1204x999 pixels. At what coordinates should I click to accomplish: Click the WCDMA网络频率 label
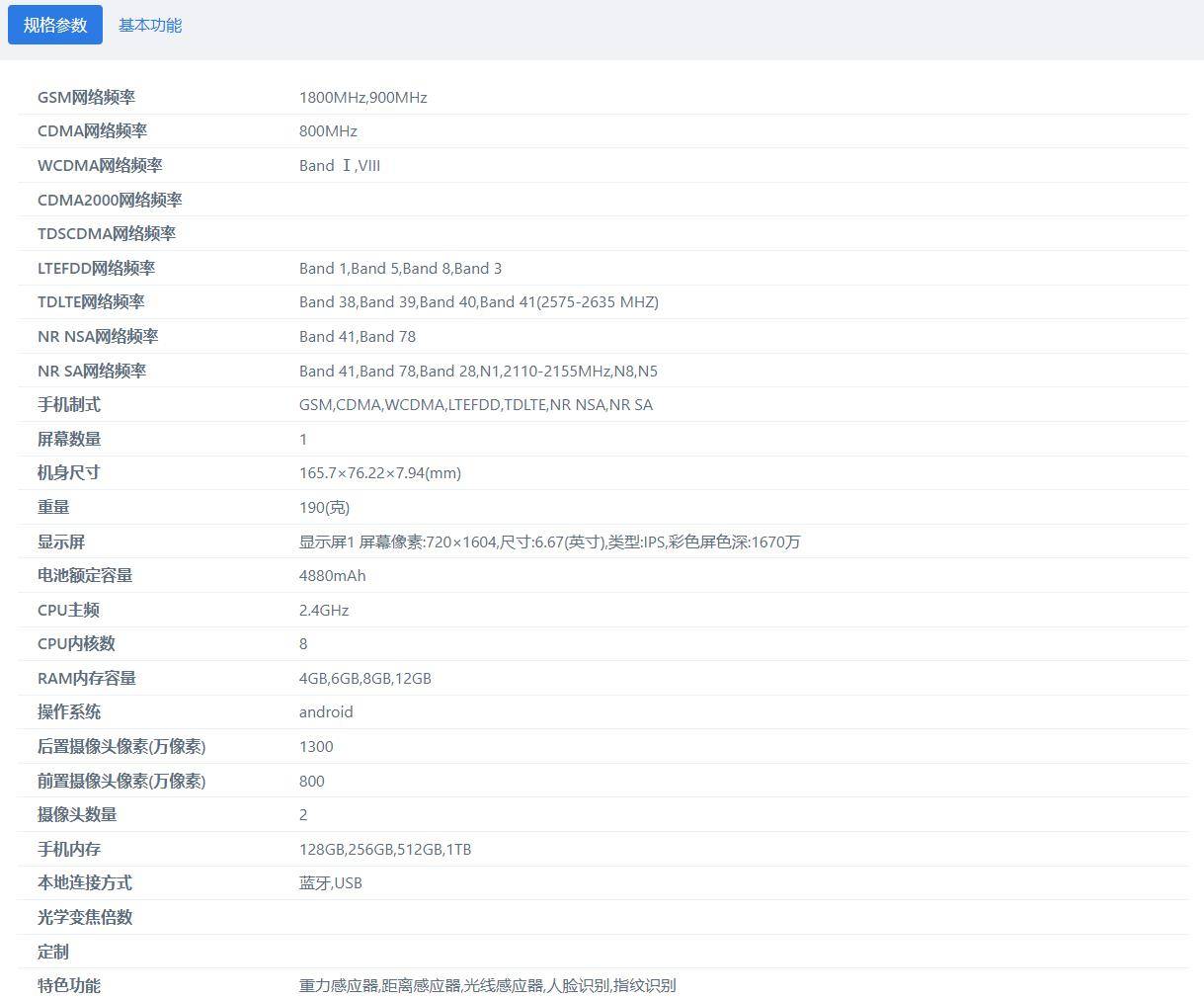click(100, 165)
